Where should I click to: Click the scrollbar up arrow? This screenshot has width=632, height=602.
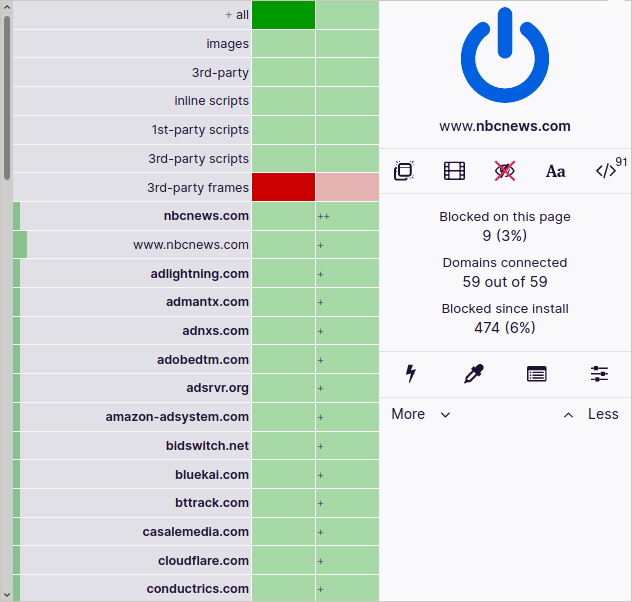6,7
